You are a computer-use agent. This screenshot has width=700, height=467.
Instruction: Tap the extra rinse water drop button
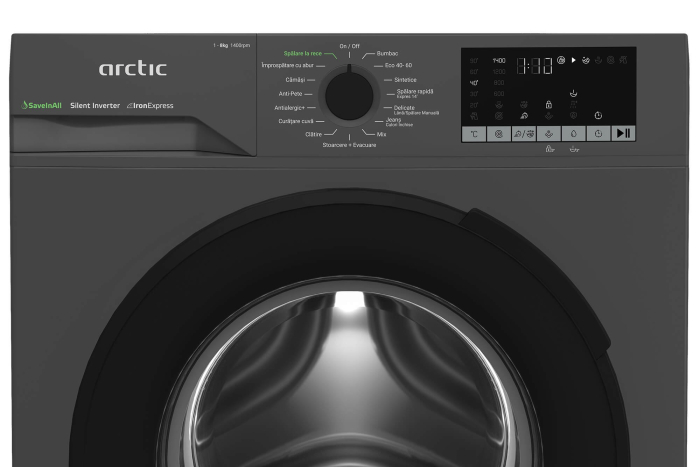click(573, 133)
